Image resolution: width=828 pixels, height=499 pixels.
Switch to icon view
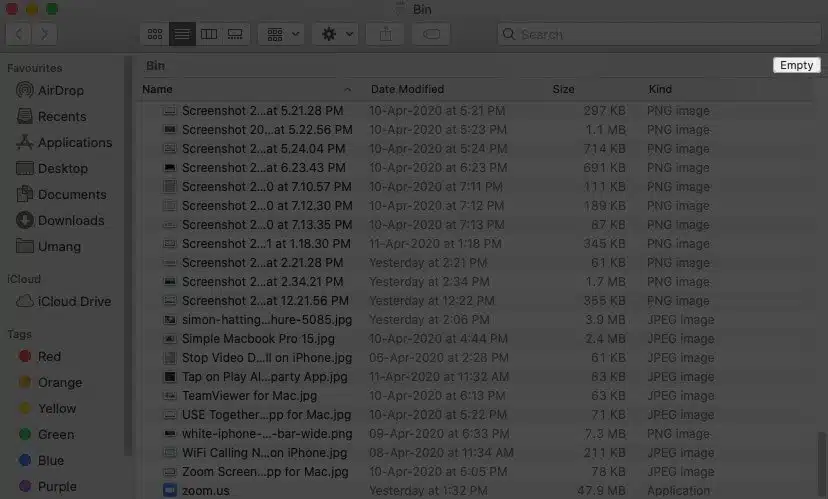click(155, 34)
